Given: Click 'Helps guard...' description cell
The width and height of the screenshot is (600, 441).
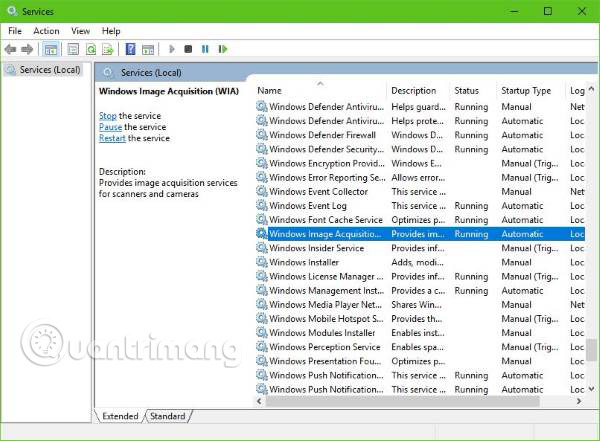Looking at the screenshot, I should pyautogui.click(x=418, y=107).
